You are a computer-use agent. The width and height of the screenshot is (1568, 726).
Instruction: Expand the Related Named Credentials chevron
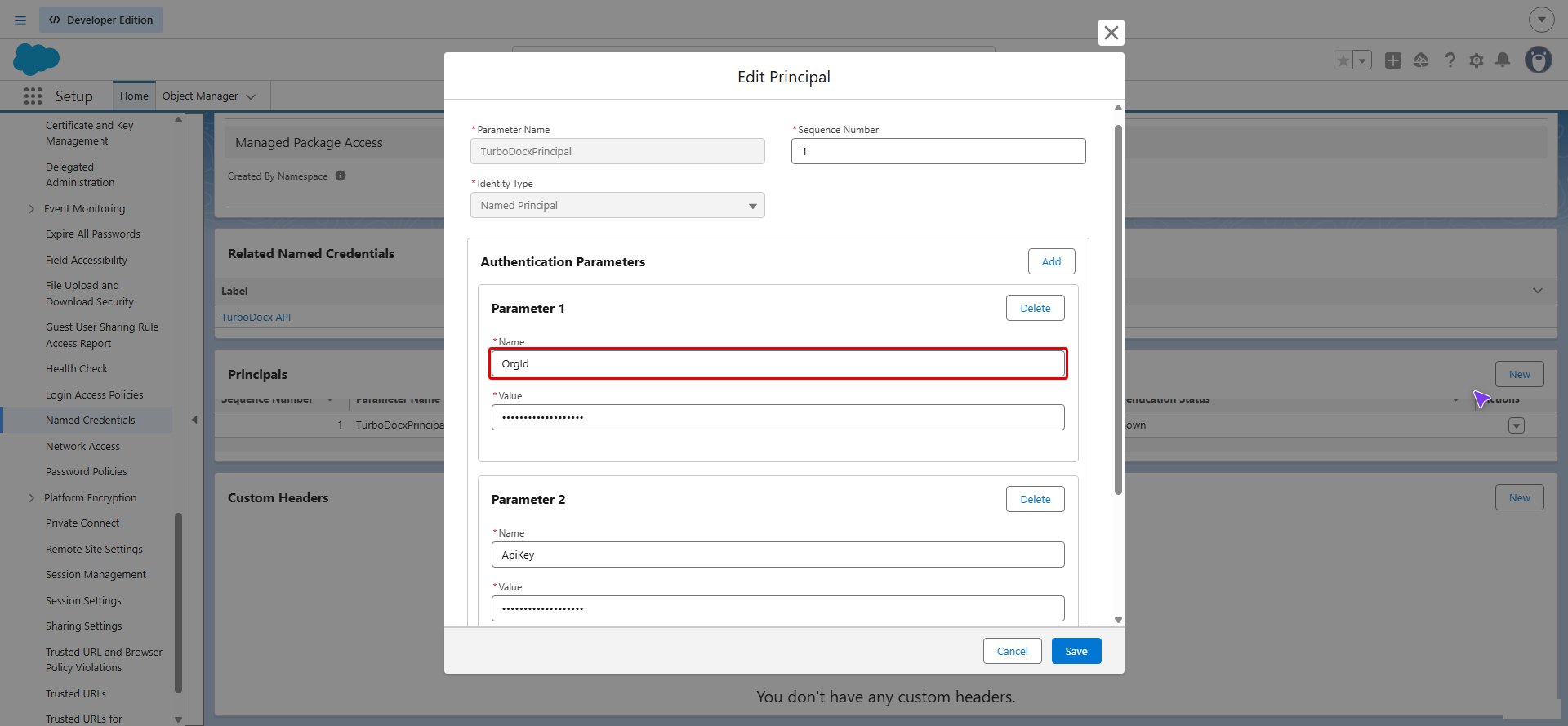(x=1538, y=291)
